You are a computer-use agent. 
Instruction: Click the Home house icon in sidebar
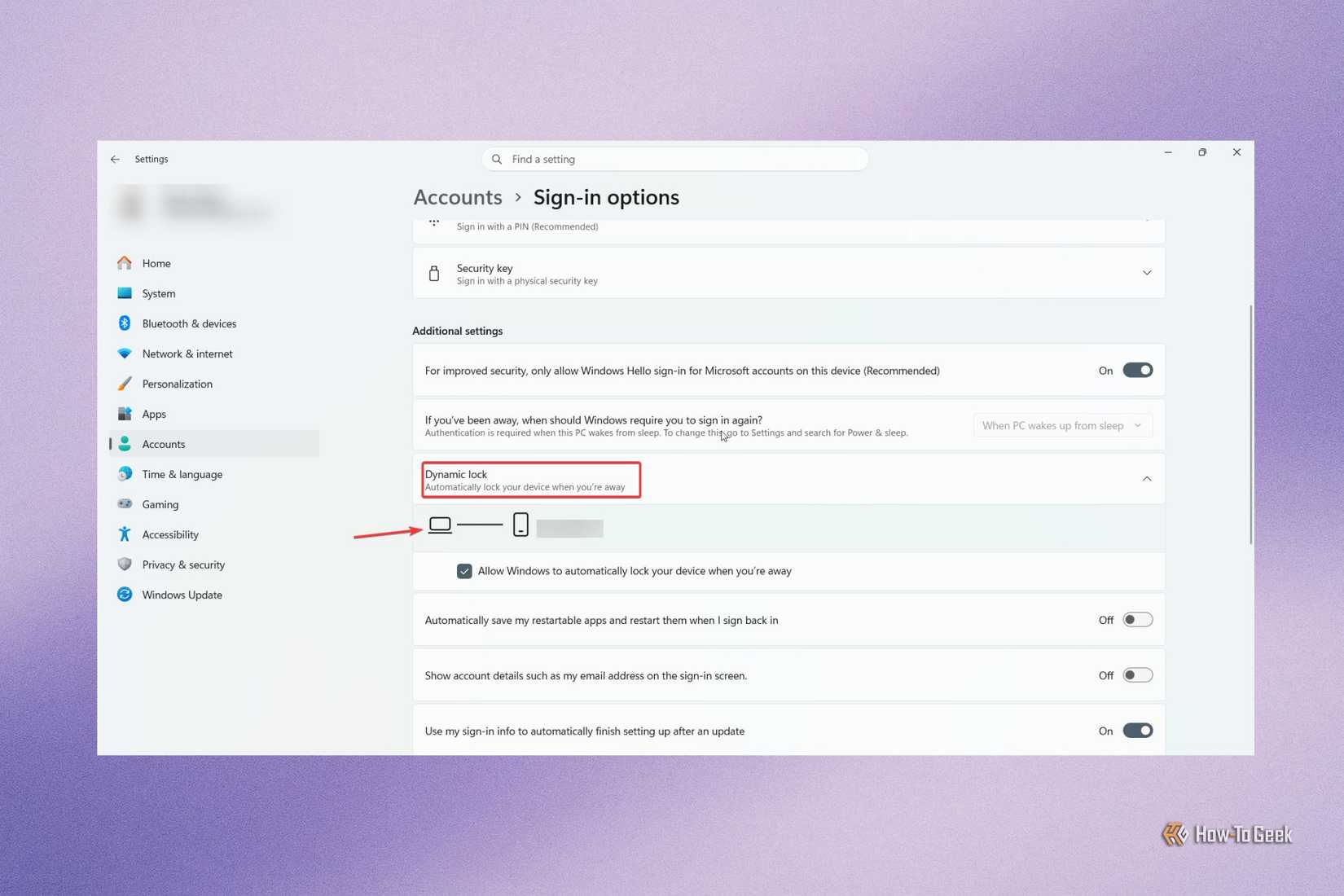click(x=125, y=263)
